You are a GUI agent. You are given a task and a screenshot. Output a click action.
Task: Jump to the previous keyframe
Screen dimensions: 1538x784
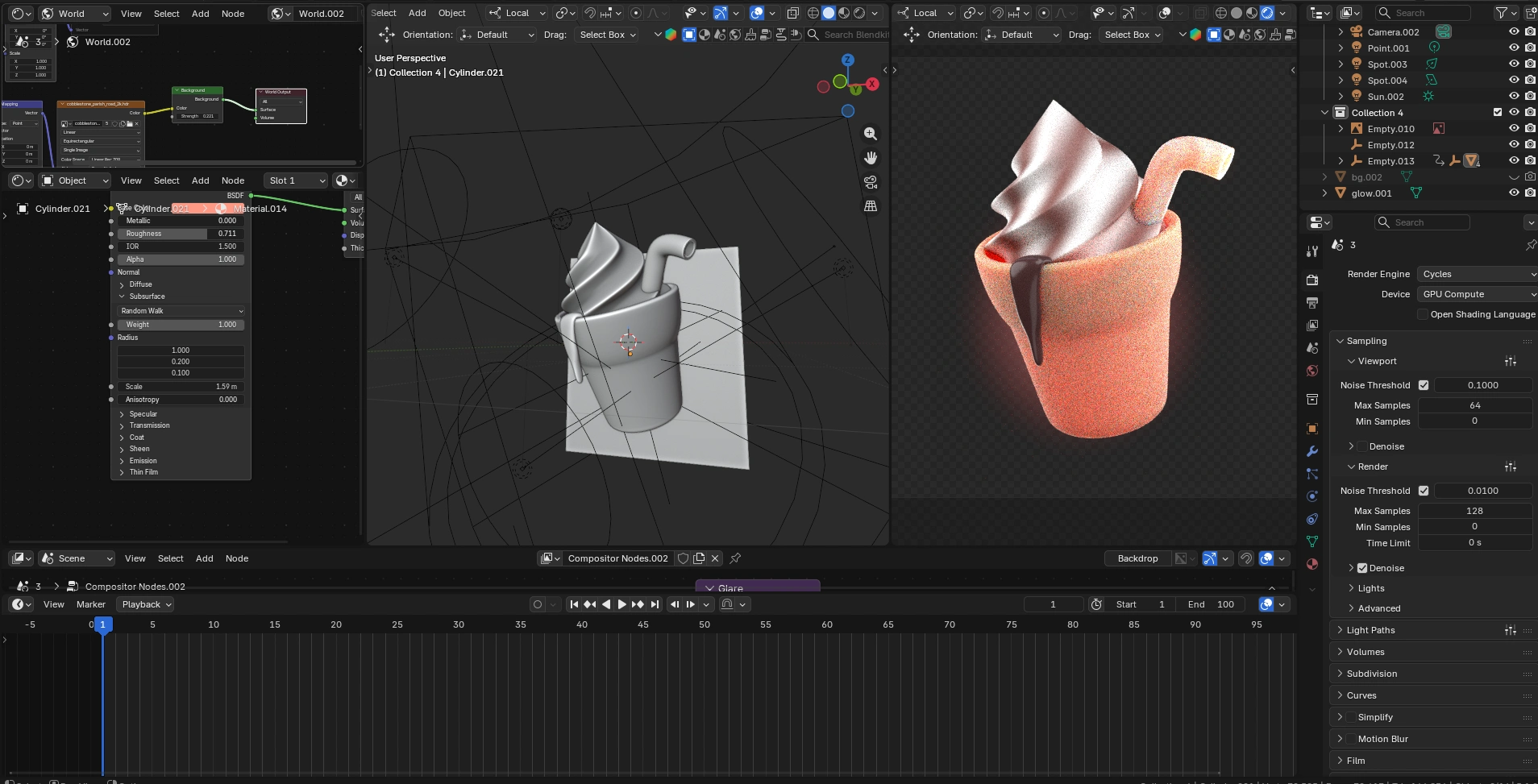click(x=590, y=604)
